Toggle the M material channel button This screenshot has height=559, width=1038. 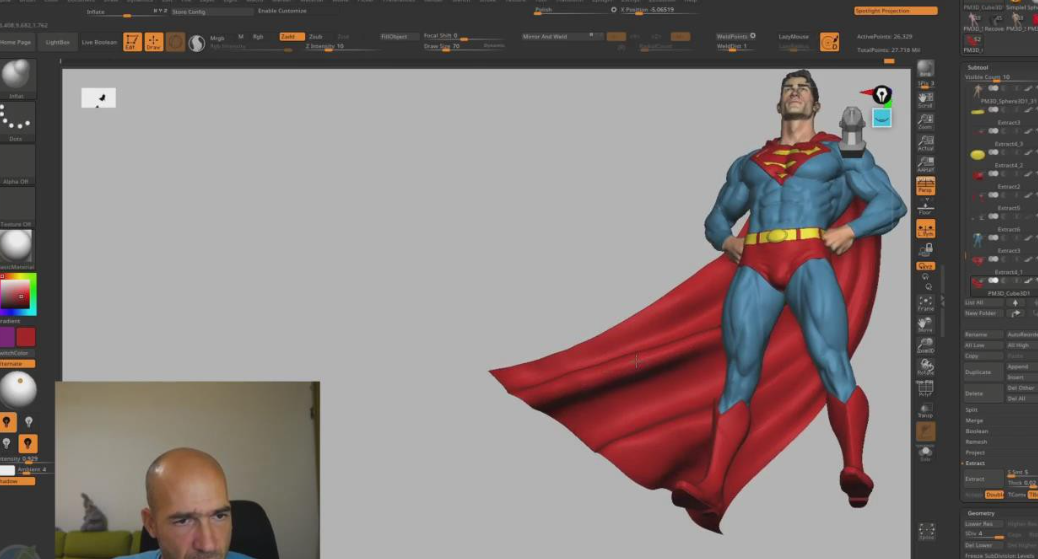240,36
